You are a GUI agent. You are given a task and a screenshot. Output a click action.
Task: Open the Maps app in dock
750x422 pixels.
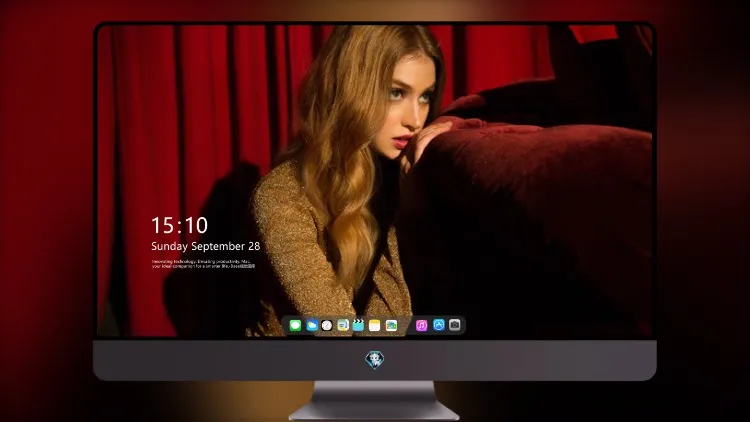[343, 325]
